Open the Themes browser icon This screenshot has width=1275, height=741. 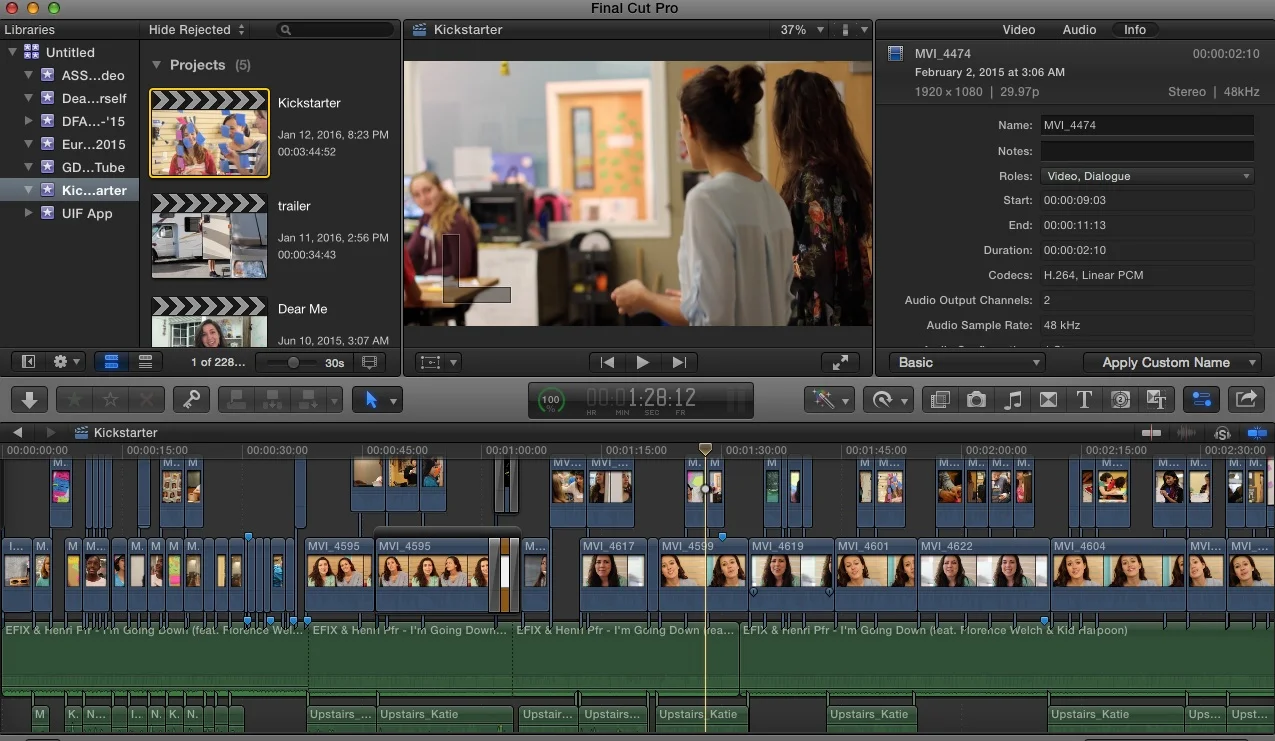[x=1156, y=400]
